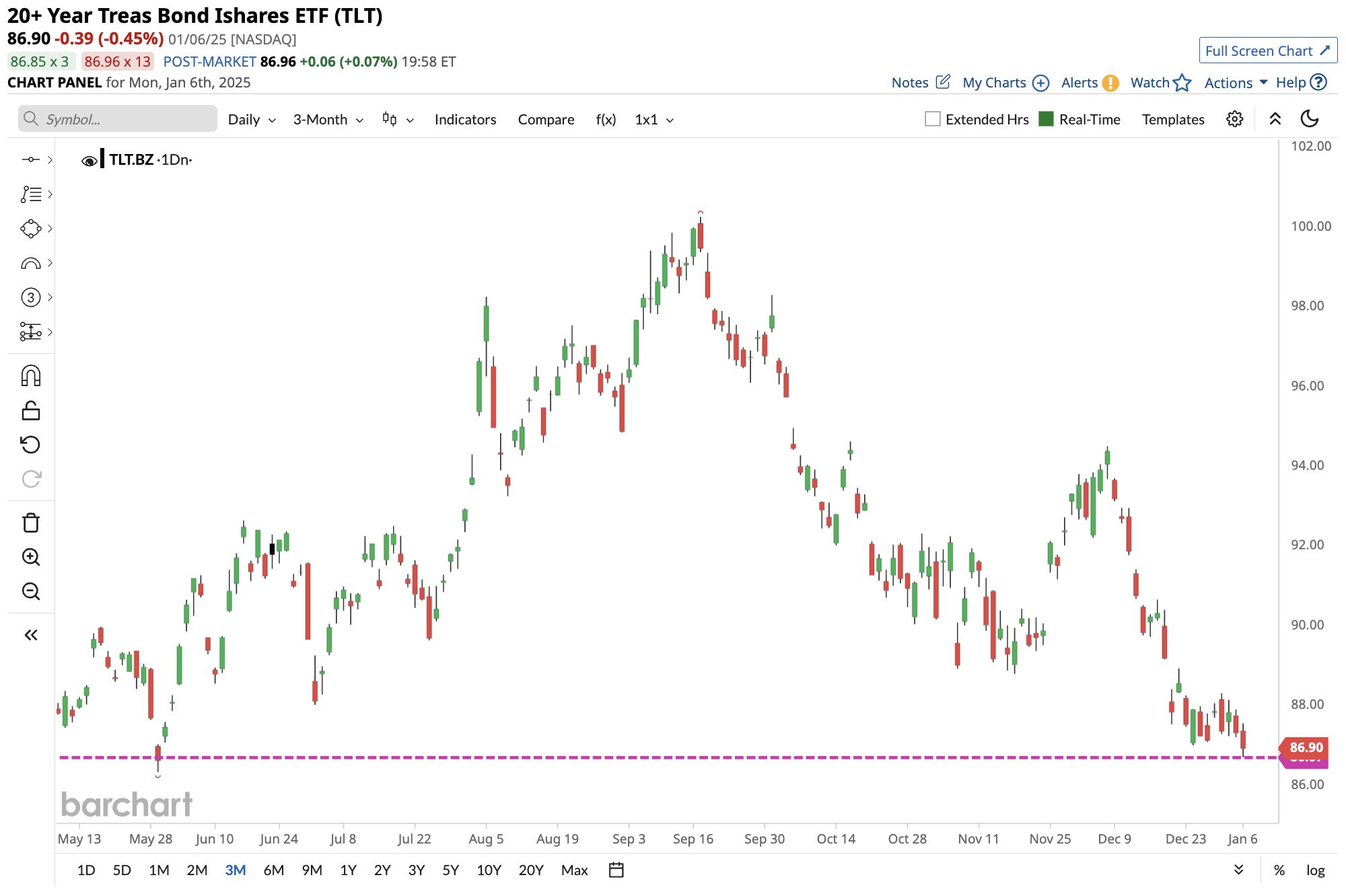Image resolution: width=1346 pixels, height=896 pixels.
Task: Select the 1D time range
Action: 86,870
